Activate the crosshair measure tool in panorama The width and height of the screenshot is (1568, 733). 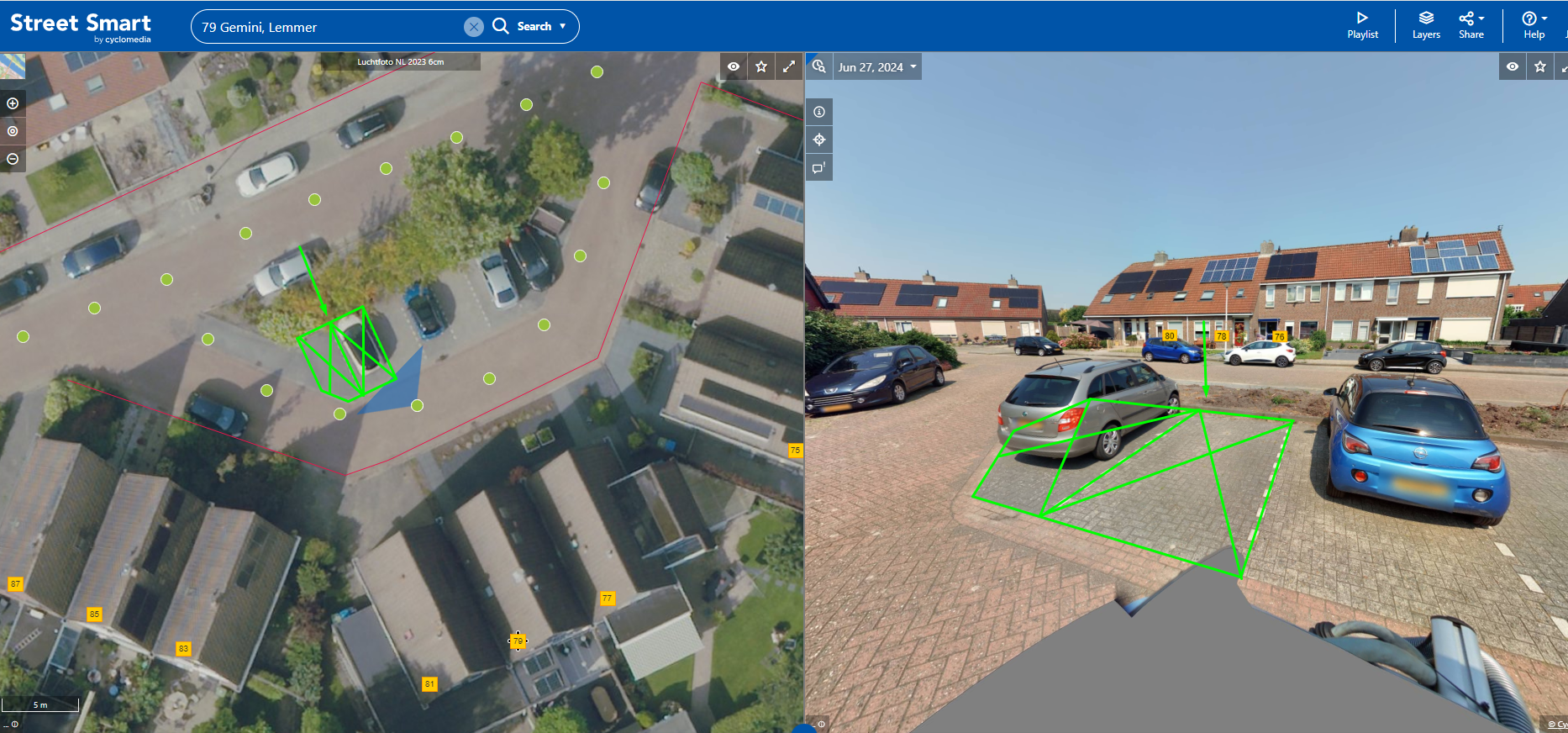pos(819,140)
